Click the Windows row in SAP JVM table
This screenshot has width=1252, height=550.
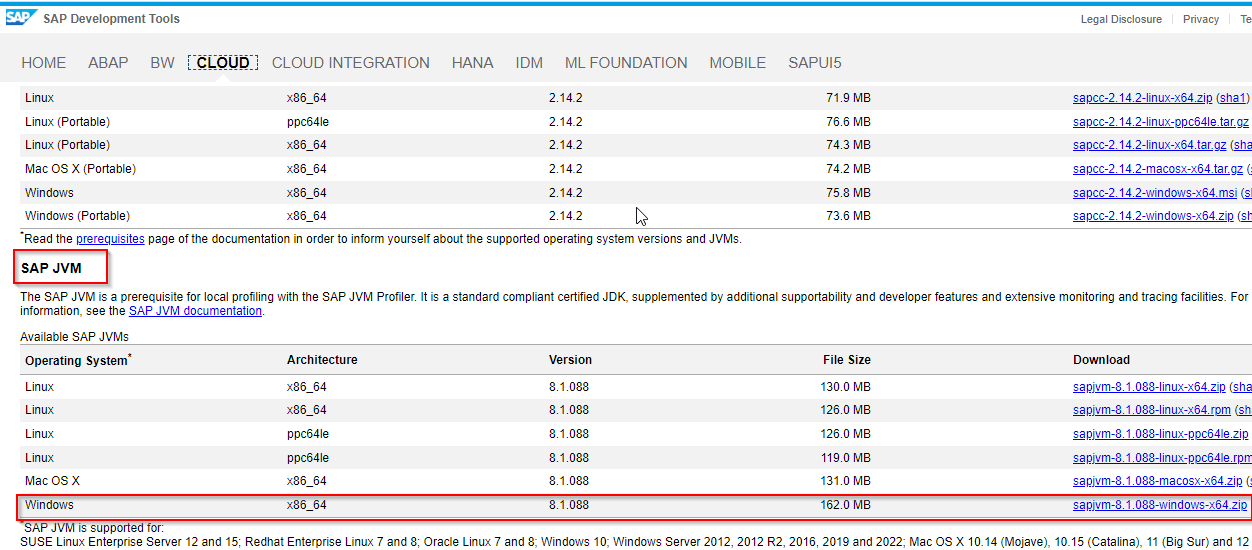[x=636, y=505]
